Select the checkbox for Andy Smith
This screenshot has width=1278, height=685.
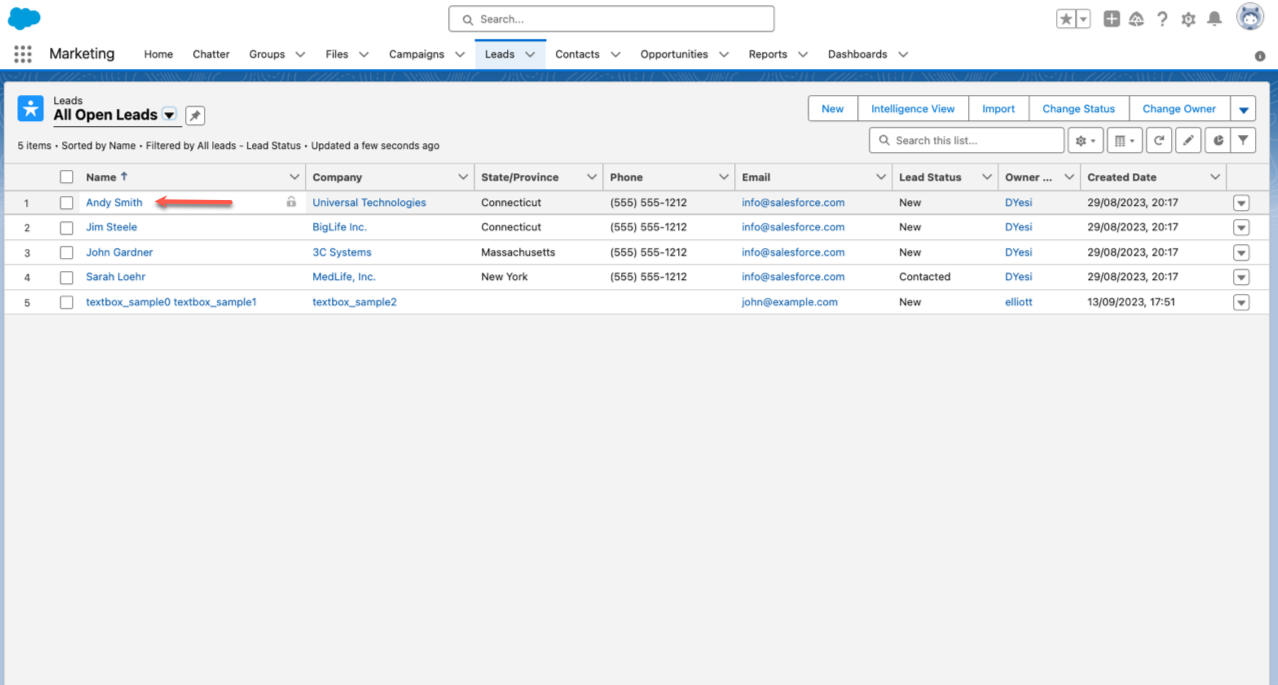(x=67, y=203)
